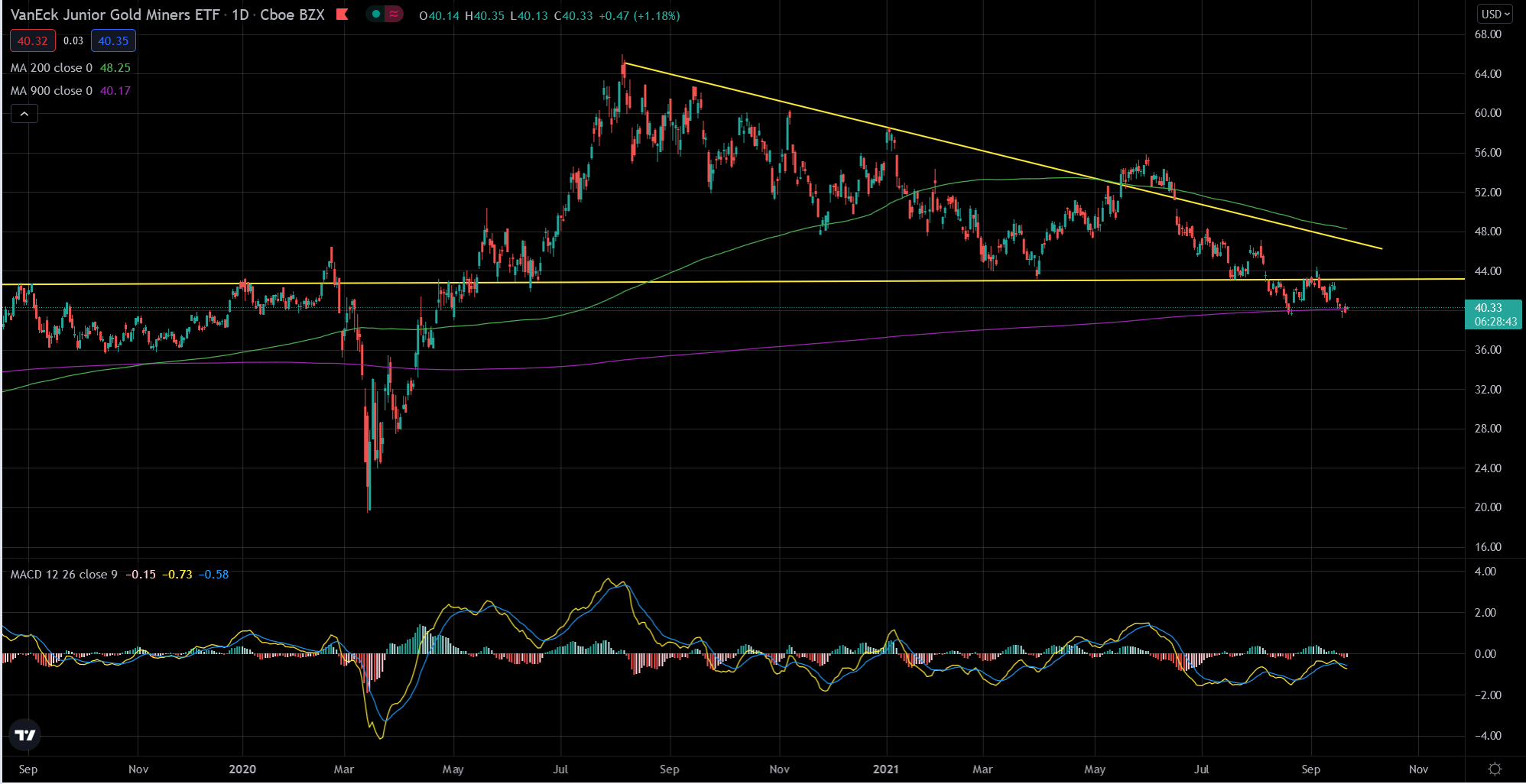The image size is (1526, 784).
Task: Click the 16.00 price axis label
Action: point(1488,547)
